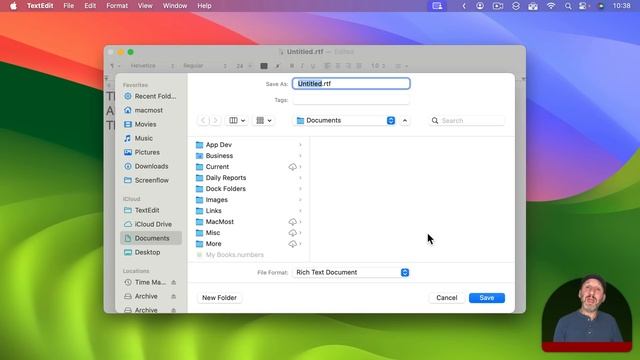Image resolution: width=640 pixels, height=360 pixels.
Task: Expand Dock Folders chevron
Action: (300, 189)
